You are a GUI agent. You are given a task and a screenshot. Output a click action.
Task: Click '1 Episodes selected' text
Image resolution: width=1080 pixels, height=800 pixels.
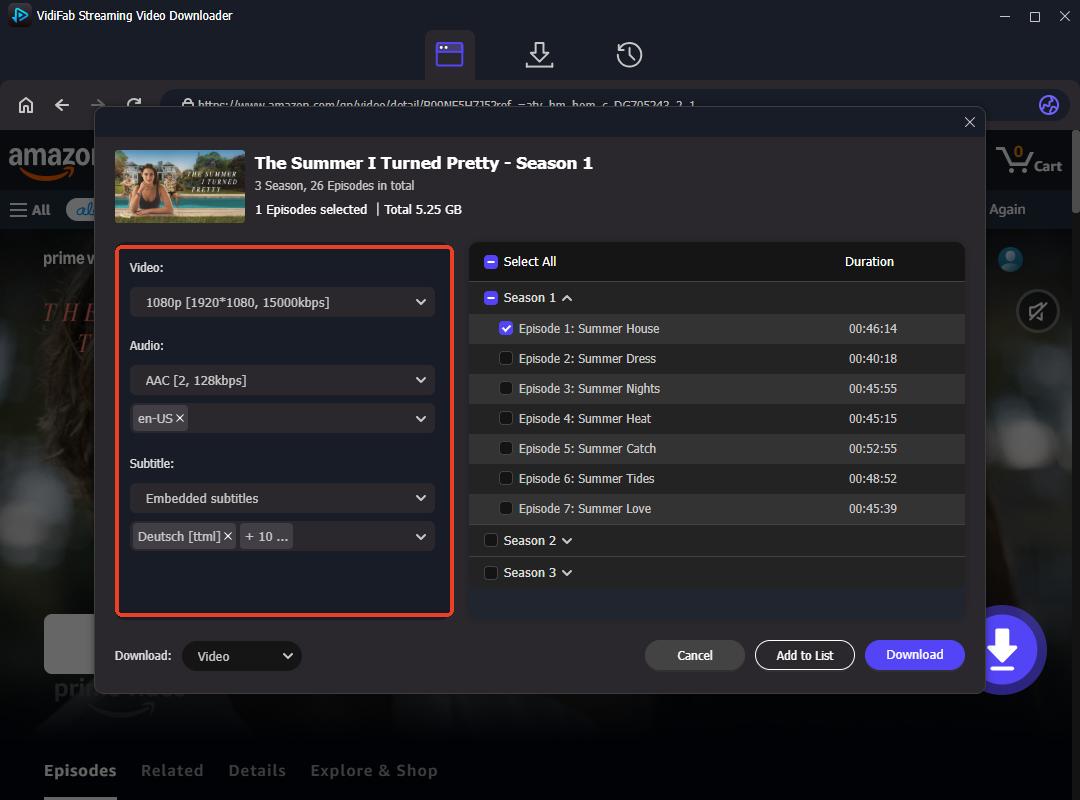(x=311, y=209)
